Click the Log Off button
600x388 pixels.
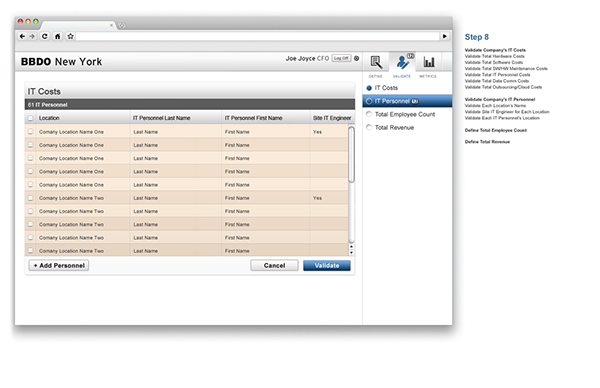[341, 58]
